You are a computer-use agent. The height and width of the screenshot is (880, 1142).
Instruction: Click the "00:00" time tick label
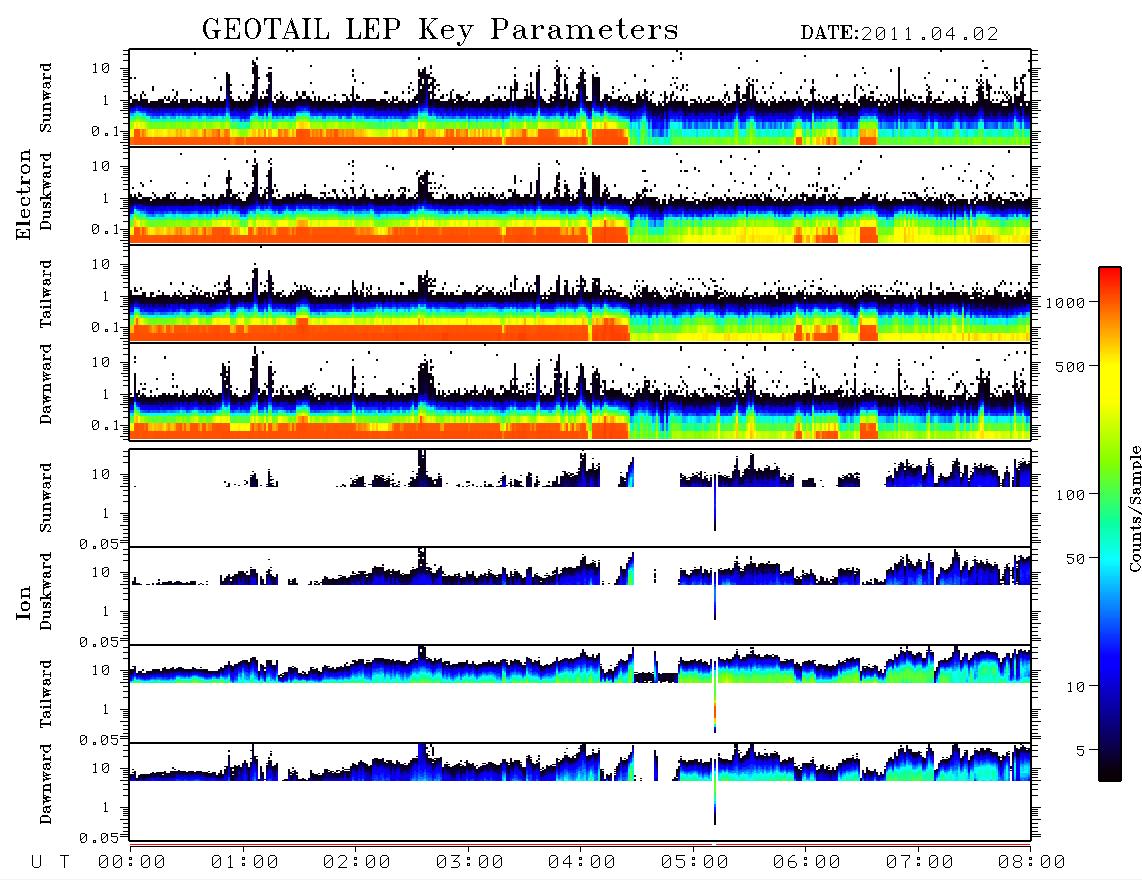[132, 863]
